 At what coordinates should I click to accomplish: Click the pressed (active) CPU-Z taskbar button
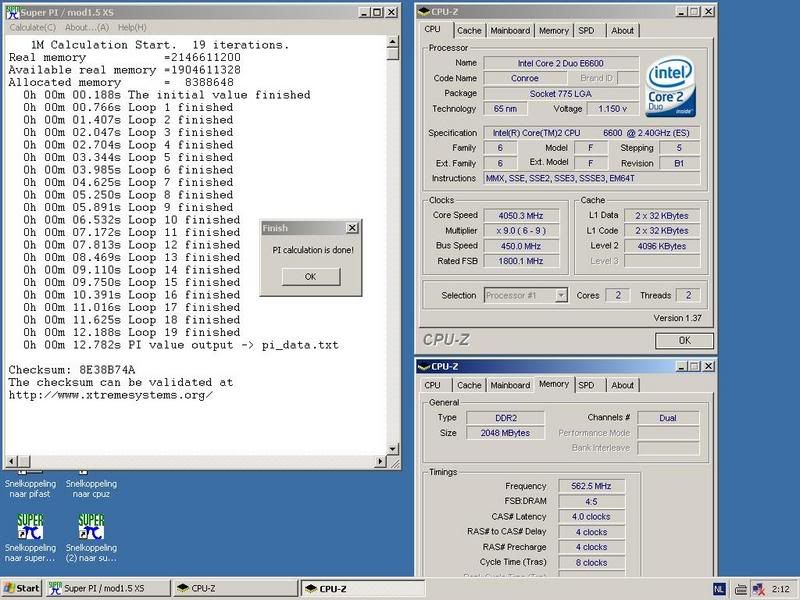[362, 589]
